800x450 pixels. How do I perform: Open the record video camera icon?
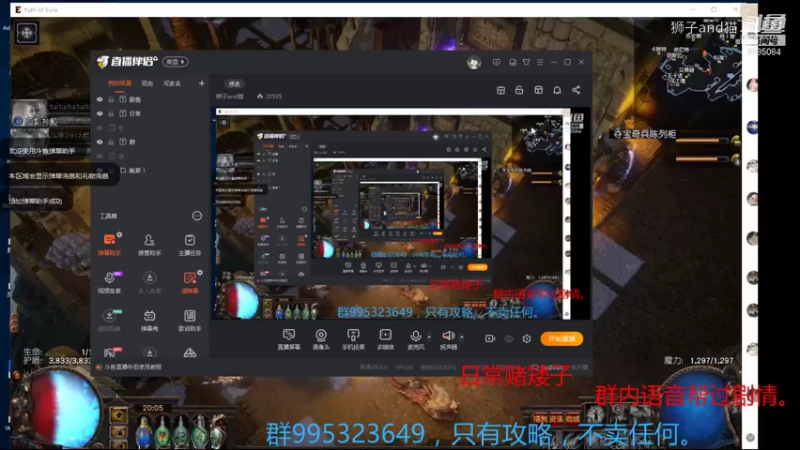pos(490,338)
